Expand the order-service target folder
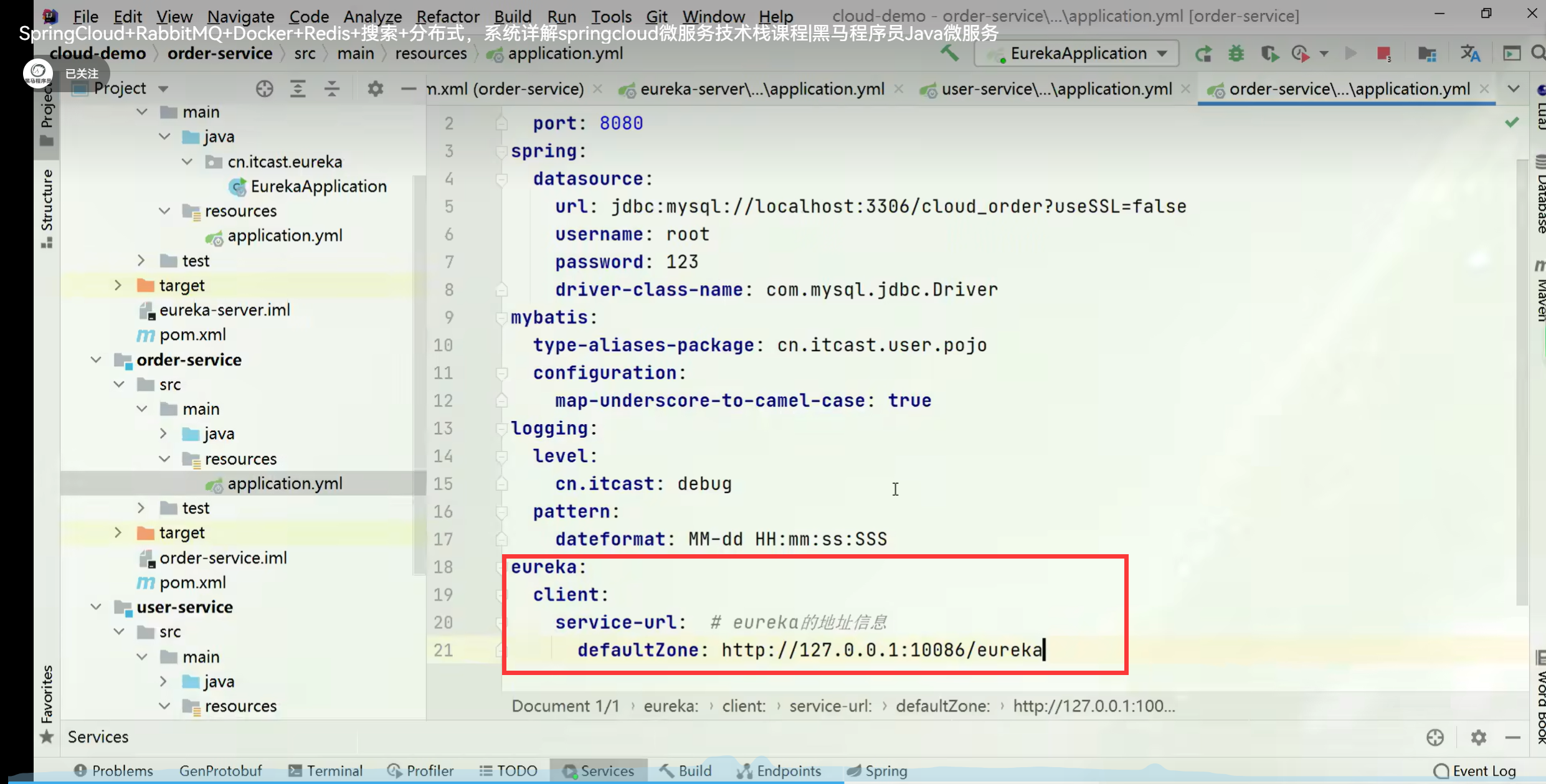 (118, 533)
